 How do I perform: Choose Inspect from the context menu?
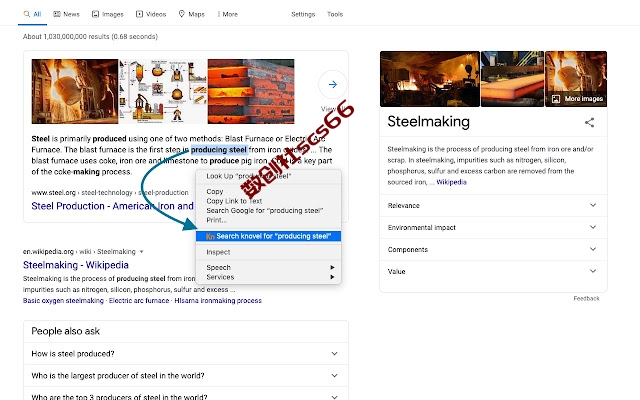coord(268,252)
